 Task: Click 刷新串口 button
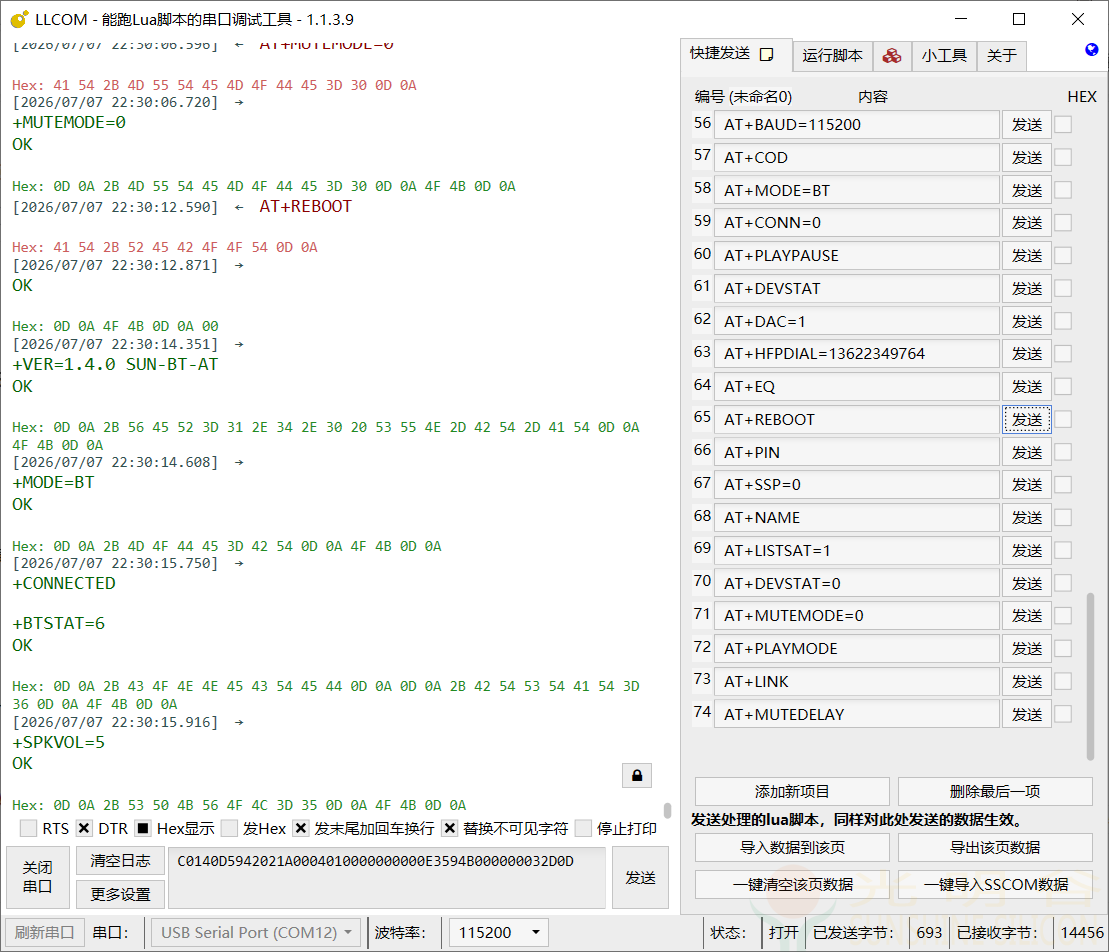tap(45, 933)
